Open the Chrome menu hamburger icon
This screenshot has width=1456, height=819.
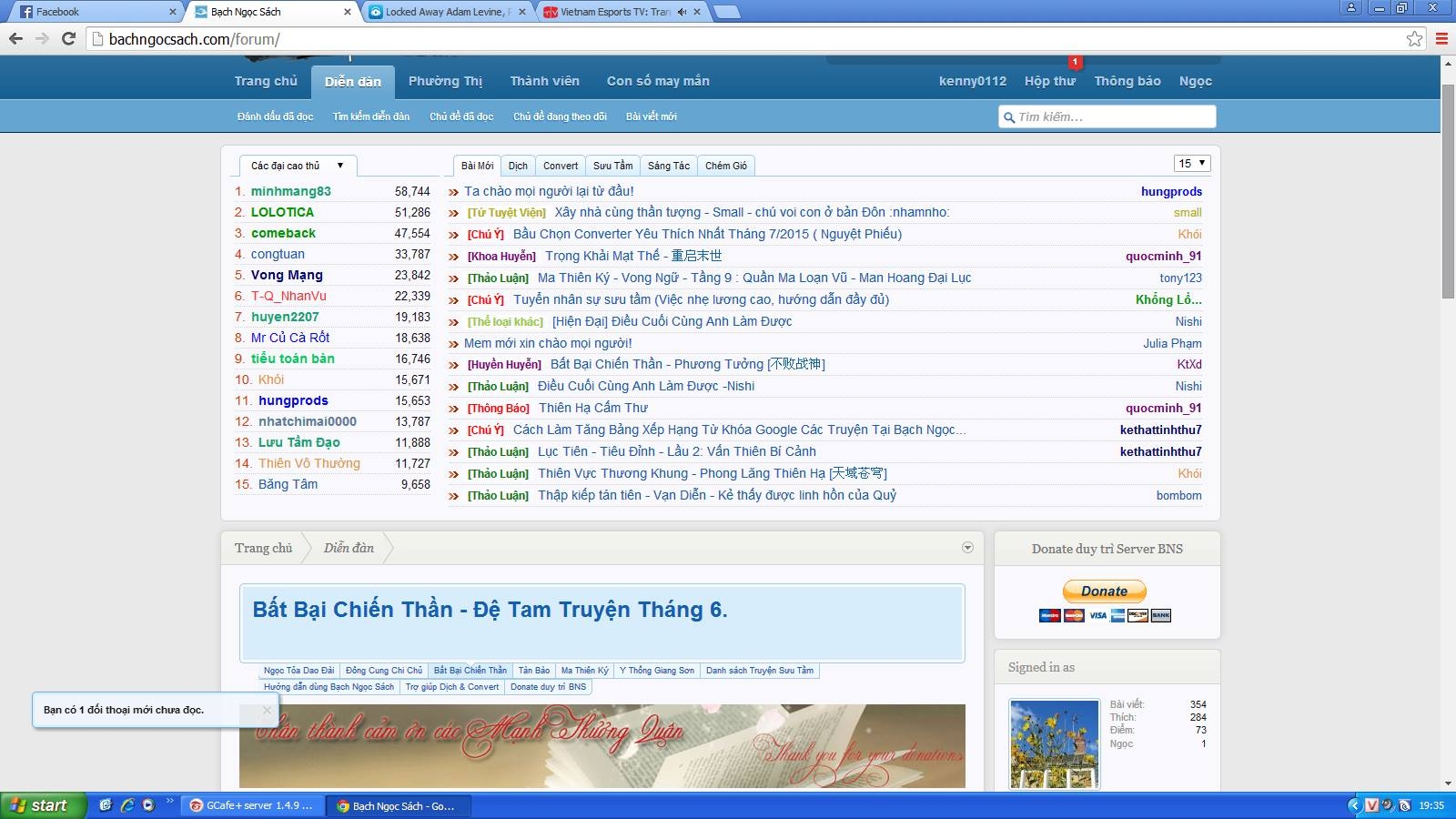[x=1441, y=38]
